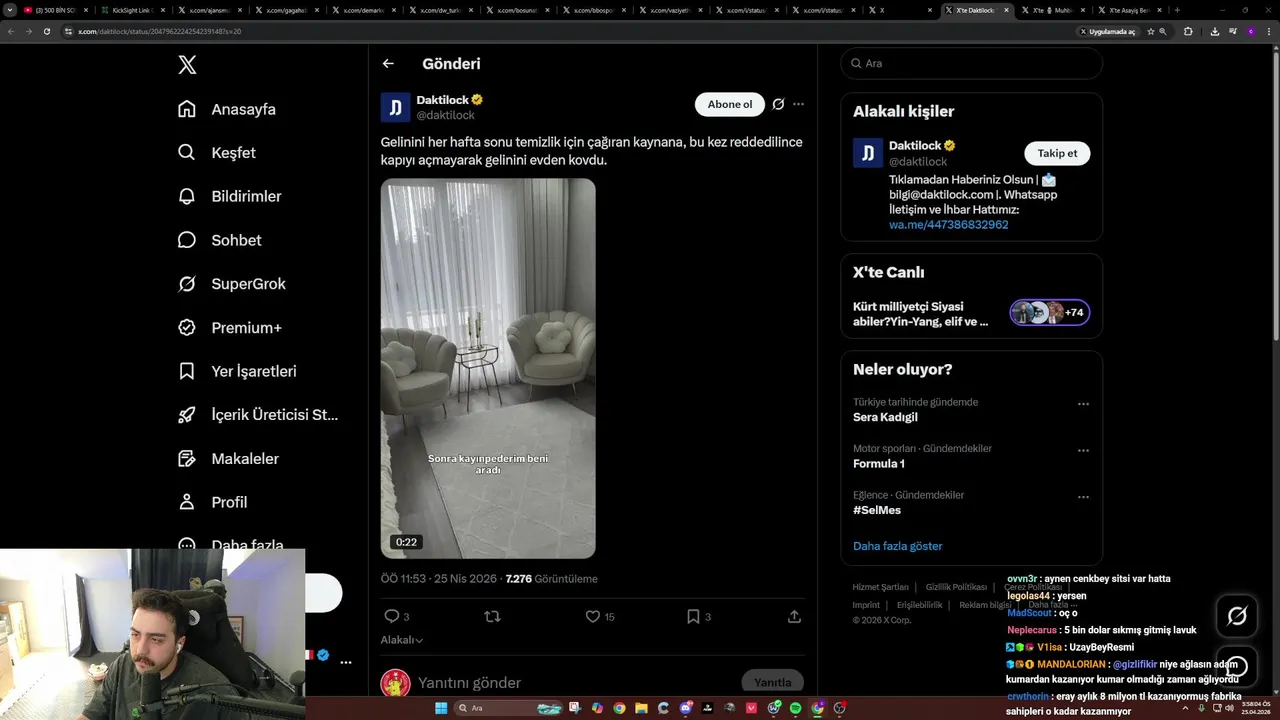
Task: Open Erişilebilirlik footer link
Action: click(919, 605)
